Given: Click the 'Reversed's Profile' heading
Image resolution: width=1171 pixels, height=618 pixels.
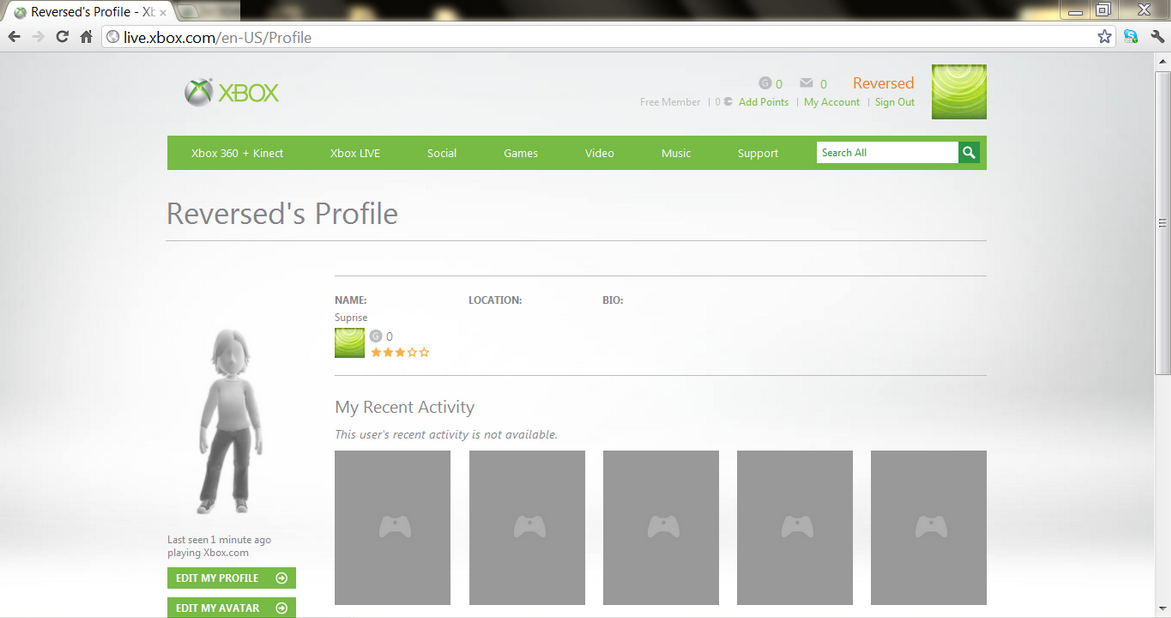Looking at the screenshot, I should [282, 213].
